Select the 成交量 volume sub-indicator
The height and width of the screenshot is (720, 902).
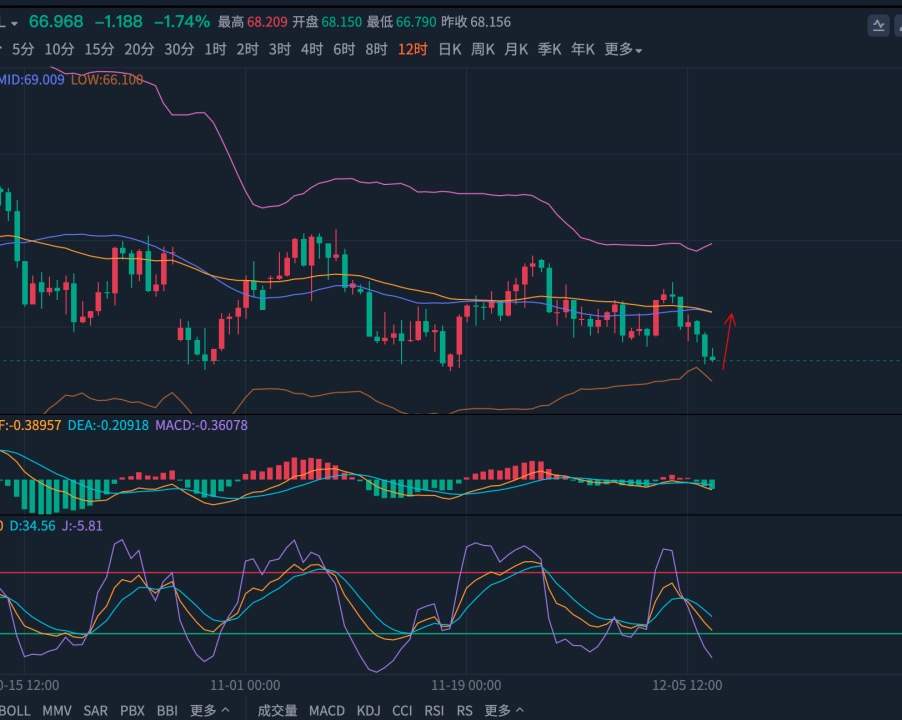[x=277, y=711]
